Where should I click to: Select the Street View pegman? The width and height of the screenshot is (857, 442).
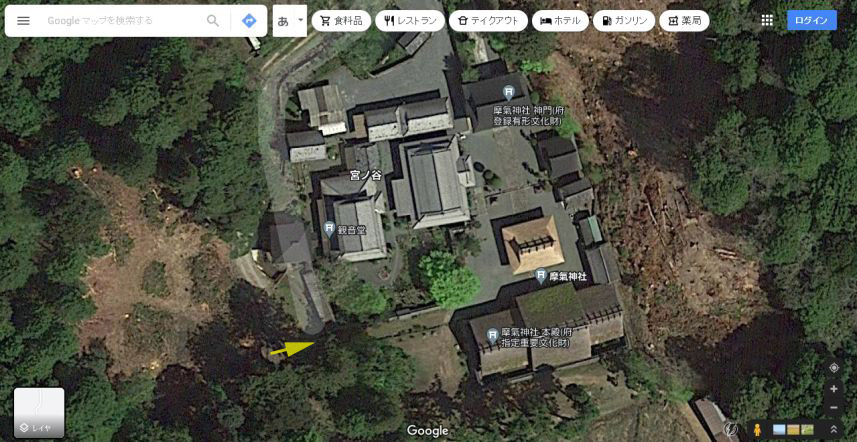(x=757, y=429)
